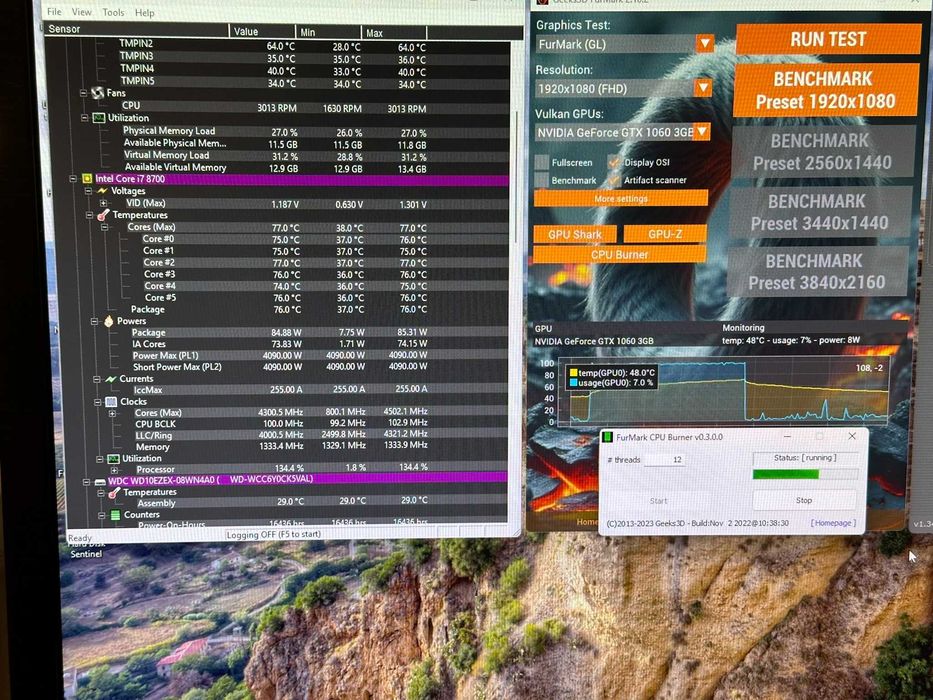
Task: Collapse the Intel Core i7 8700 node
Action: [73, 179]
